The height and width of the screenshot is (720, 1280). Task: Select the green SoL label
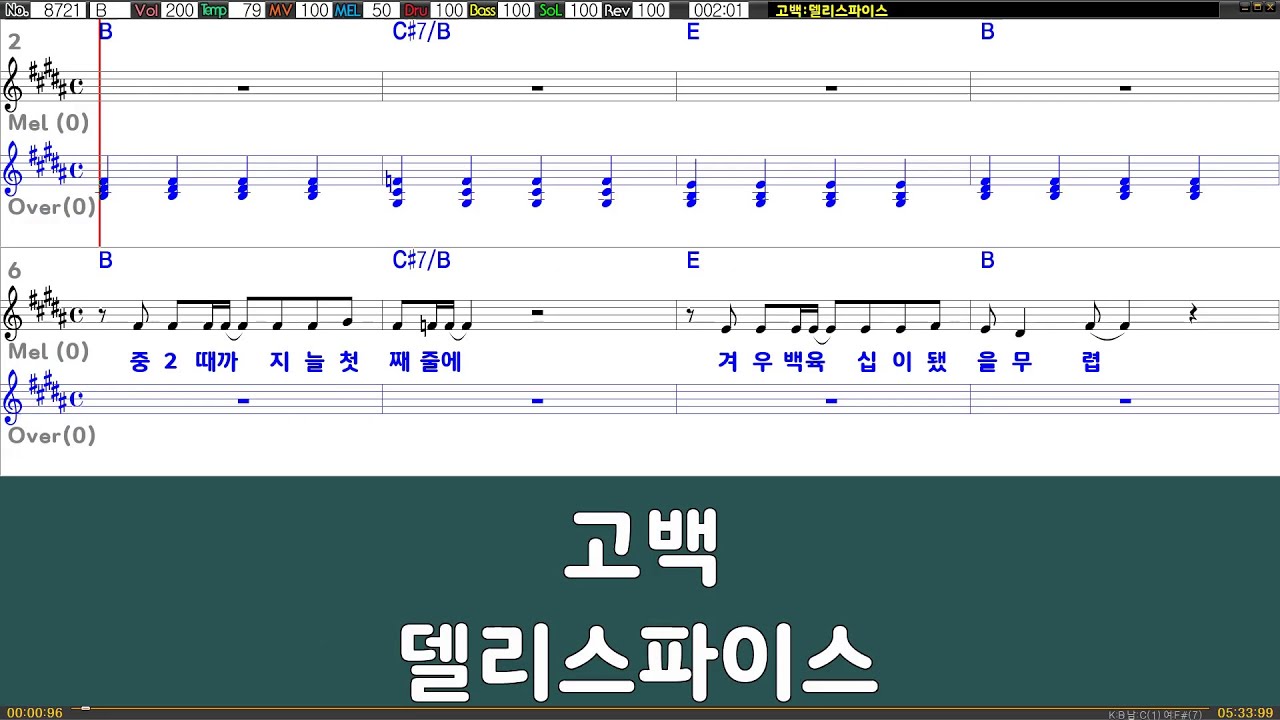[x=550, y=10]
